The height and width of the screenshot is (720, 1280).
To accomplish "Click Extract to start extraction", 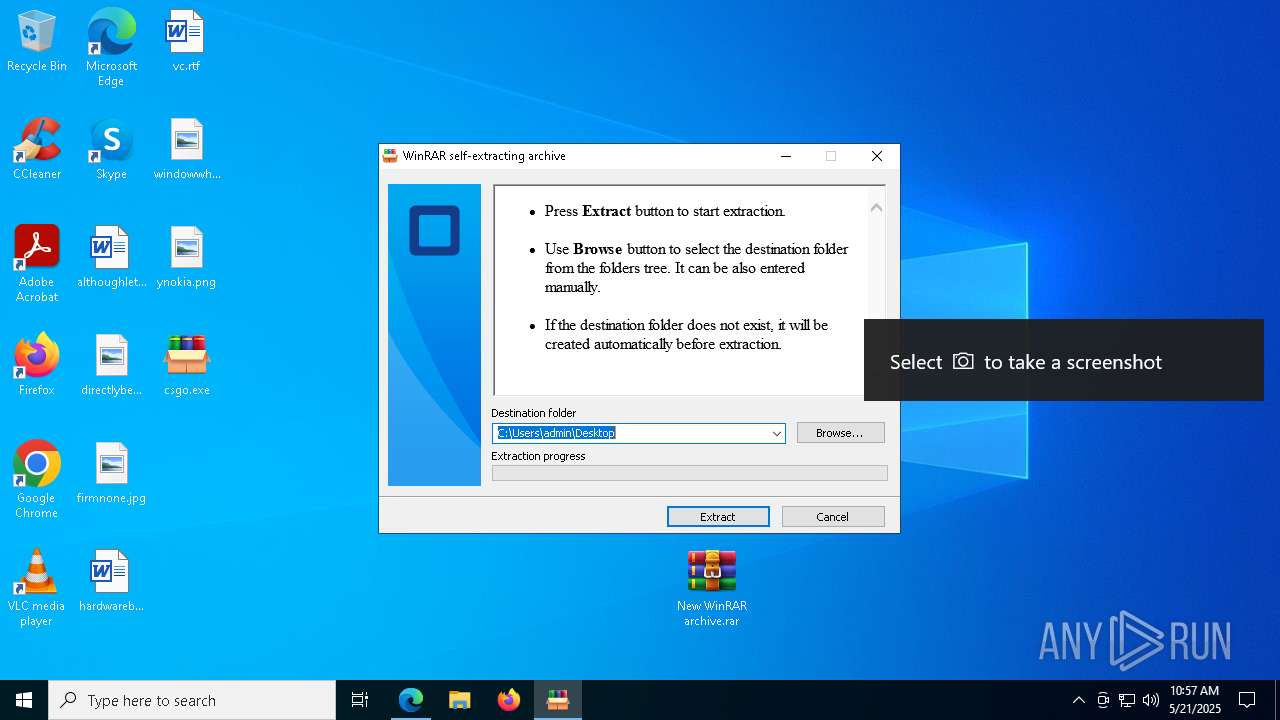I will point(718,517).
